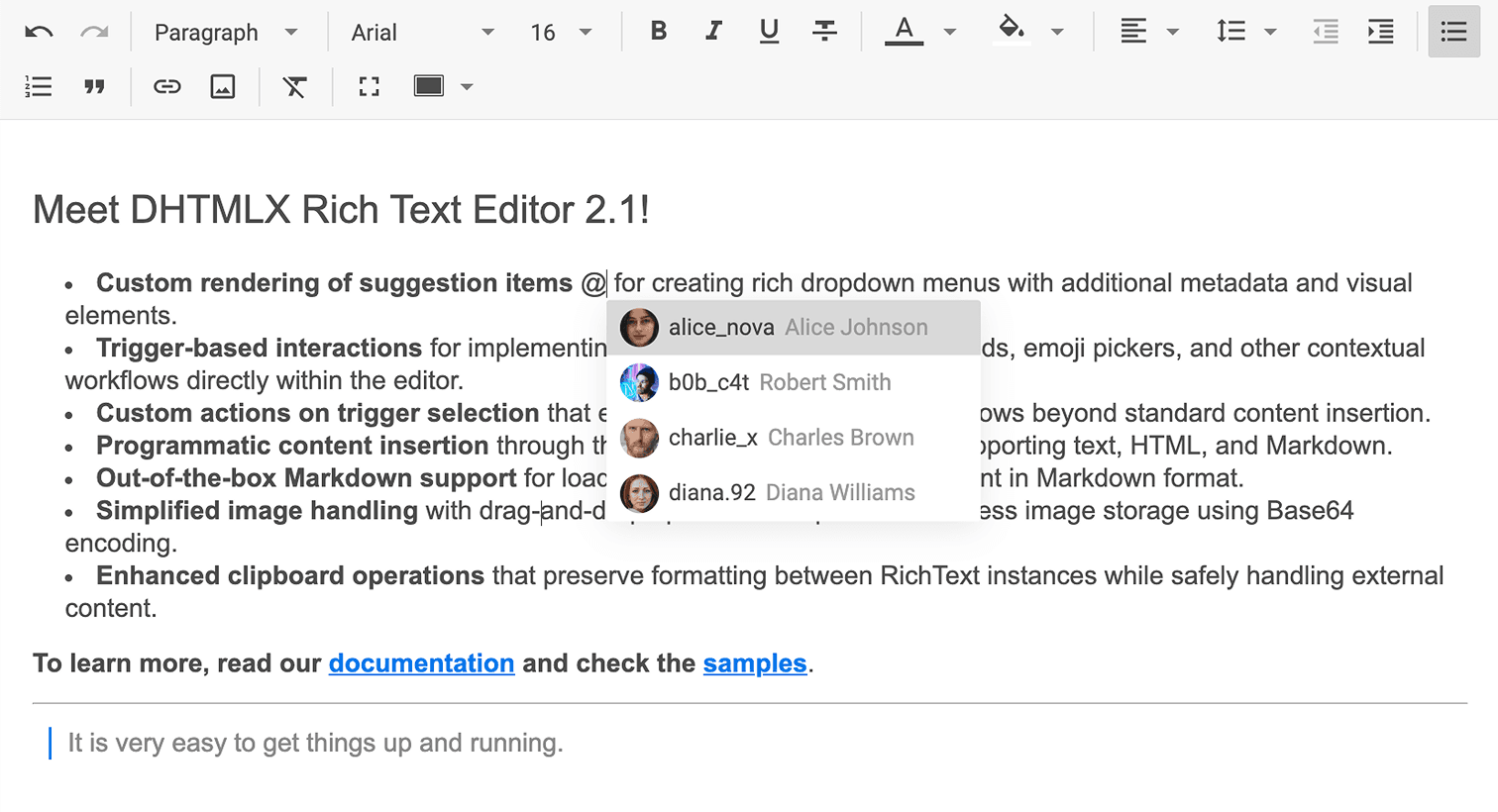1498x812 pixels.
Task: Open the samples link
Action: tap(755, 663)
